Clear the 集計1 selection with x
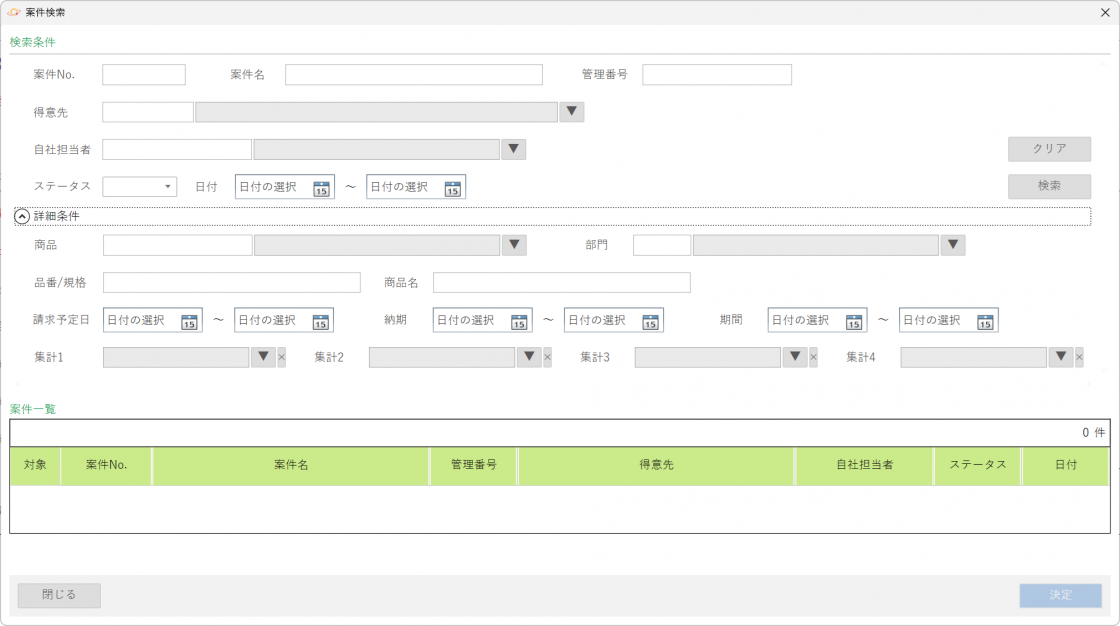 (281, 358)
